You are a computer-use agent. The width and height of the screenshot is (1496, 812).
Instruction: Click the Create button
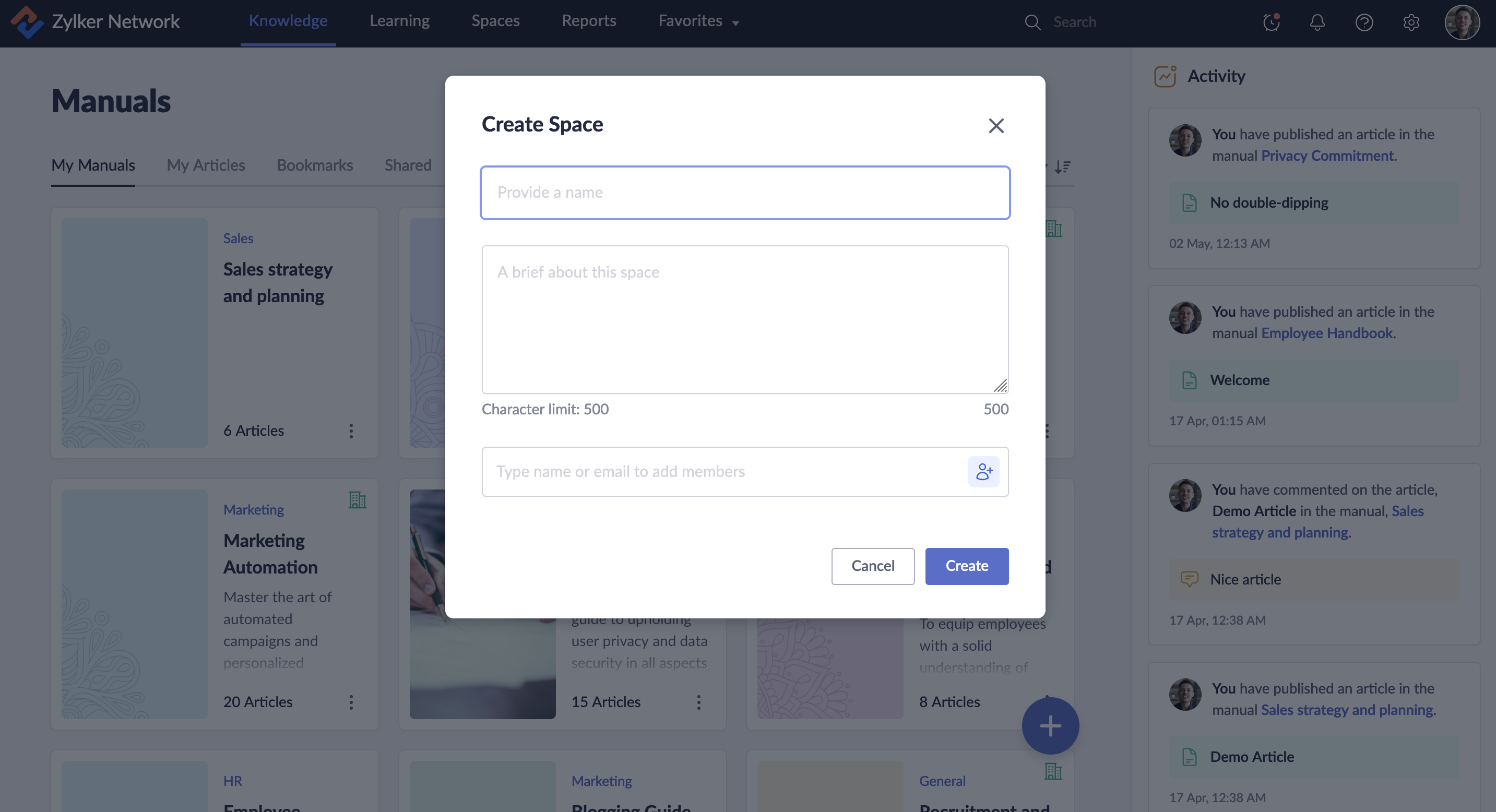point(967,566)
